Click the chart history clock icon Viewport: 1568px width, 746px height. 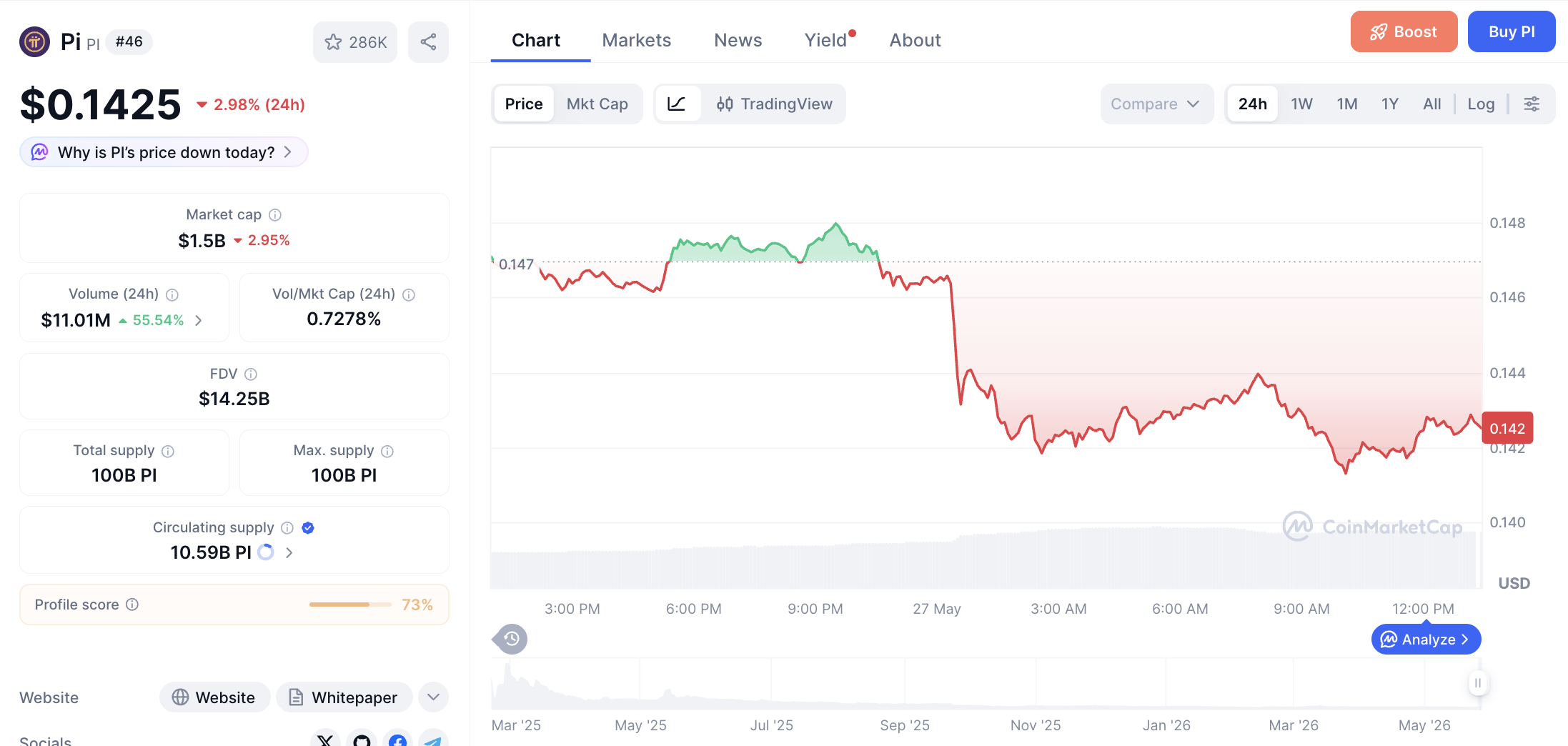510,639
